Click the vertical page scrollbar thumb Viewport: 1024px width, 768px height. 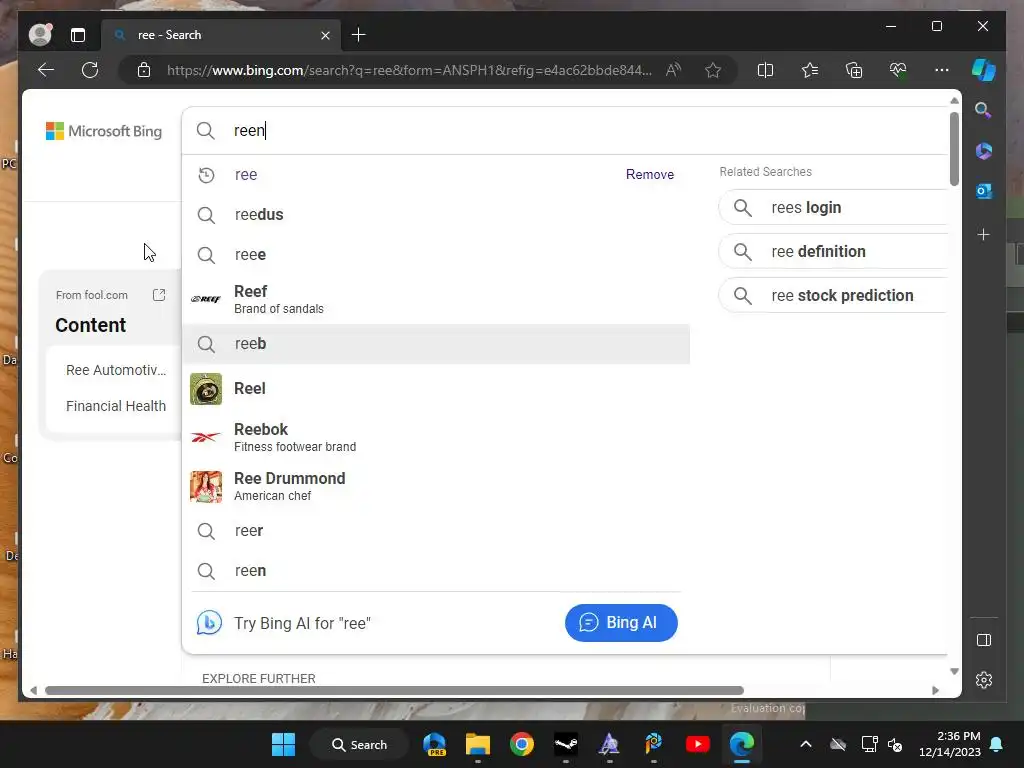click(x=954, y=149)
